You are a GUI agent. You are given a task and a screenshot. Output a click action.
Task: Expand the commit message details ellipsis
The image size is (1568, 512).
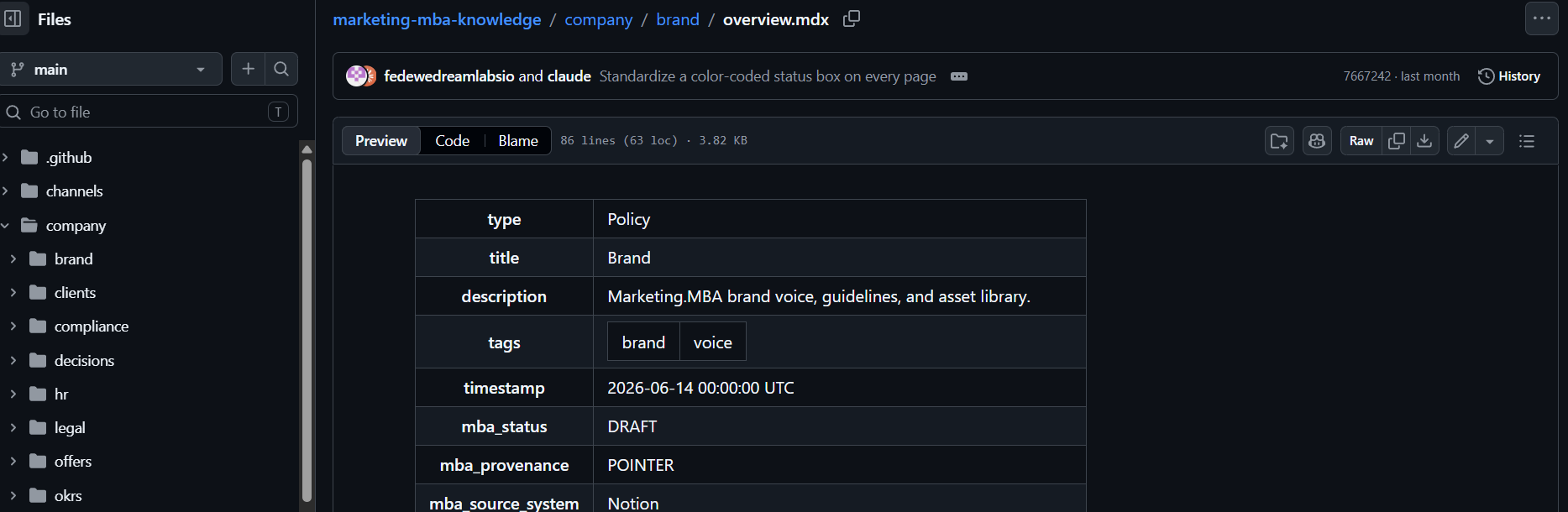pos(959,76)
